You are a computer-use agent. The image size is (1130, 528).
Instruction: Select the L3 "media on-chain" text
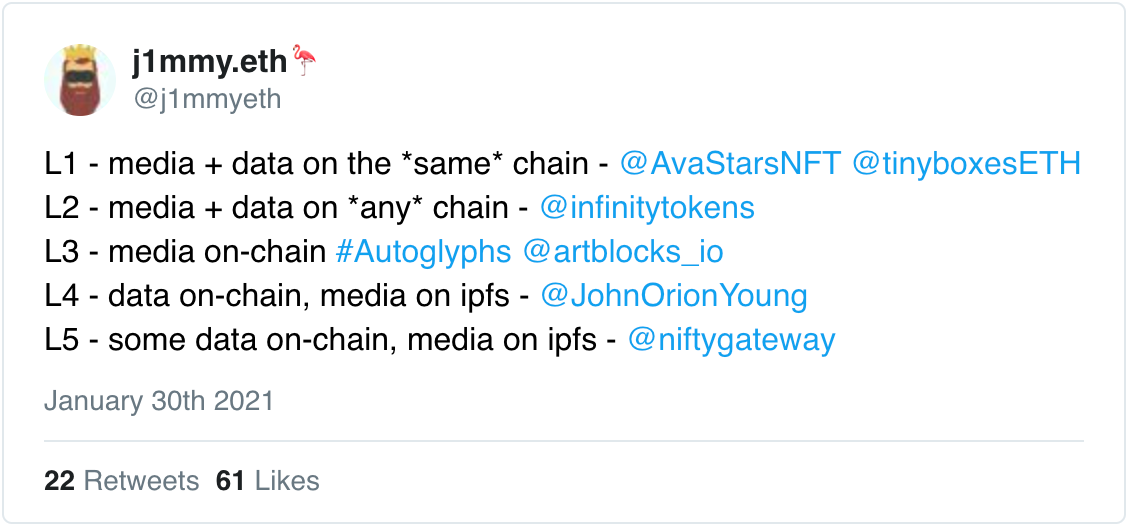click(185, 251)
